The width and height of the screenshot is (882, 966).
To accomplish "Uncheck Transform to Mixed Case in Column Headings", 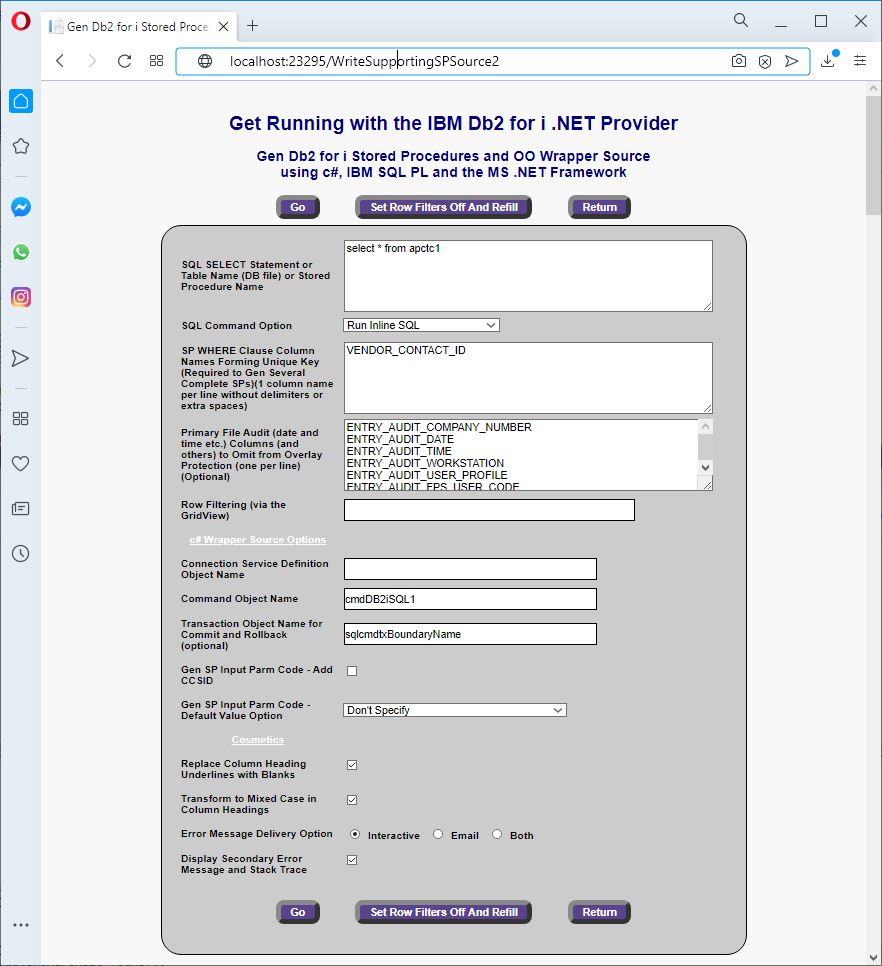I will (x=352, y=800).
